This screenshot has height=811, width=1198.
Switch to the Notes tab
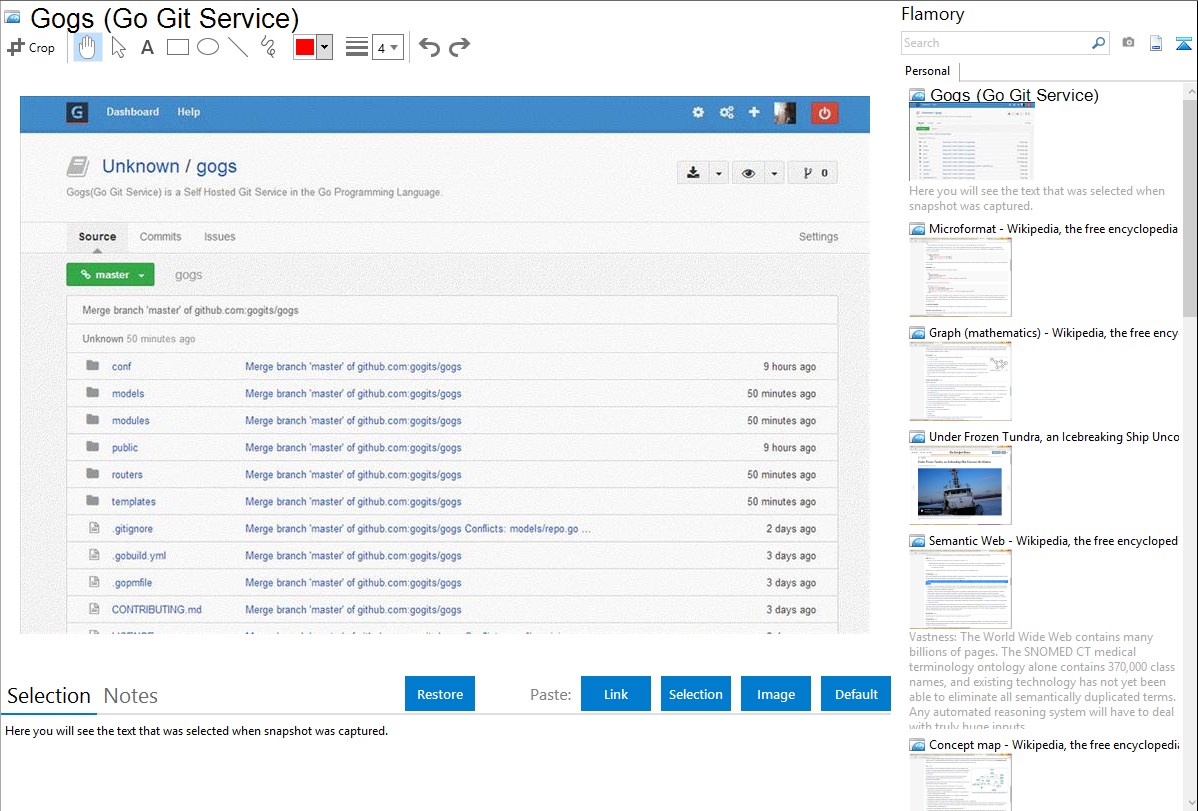pyautogui.click(x=131, y=696)
